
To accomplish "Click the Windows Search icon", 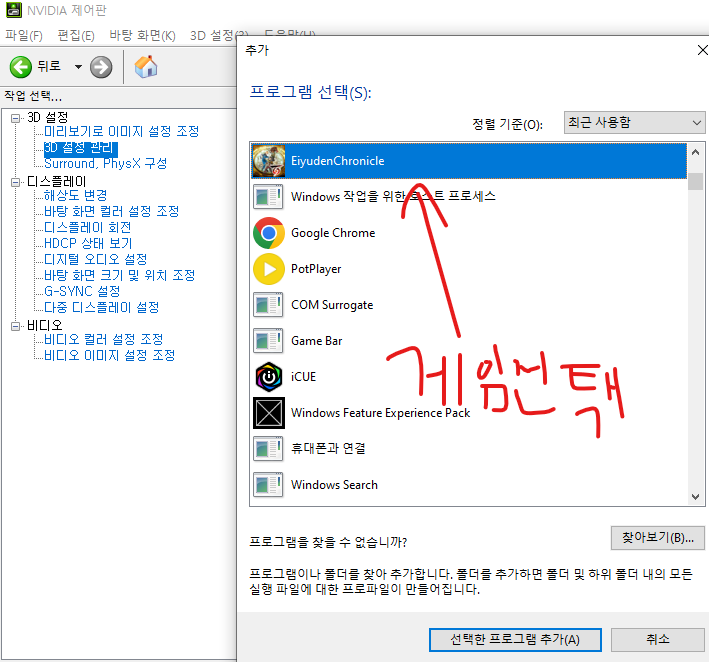I will pyautogui.click(x=268, y=485).
